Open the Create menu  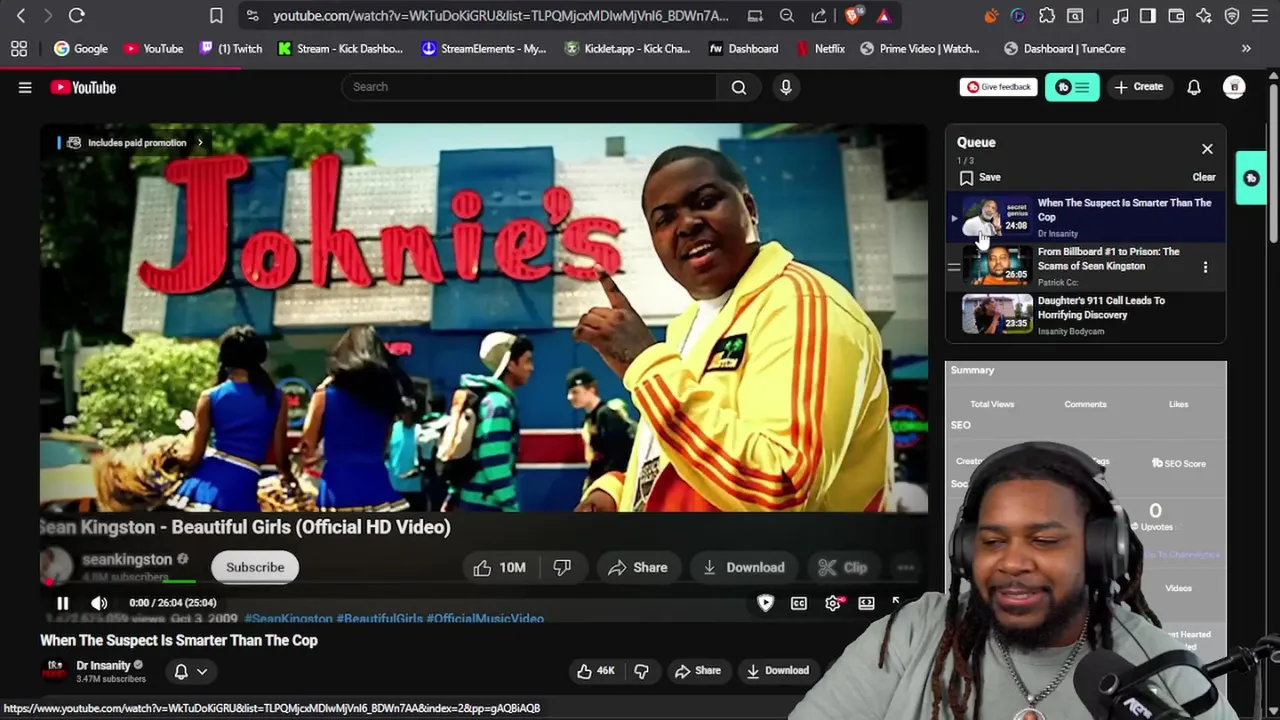(1139, 87)
